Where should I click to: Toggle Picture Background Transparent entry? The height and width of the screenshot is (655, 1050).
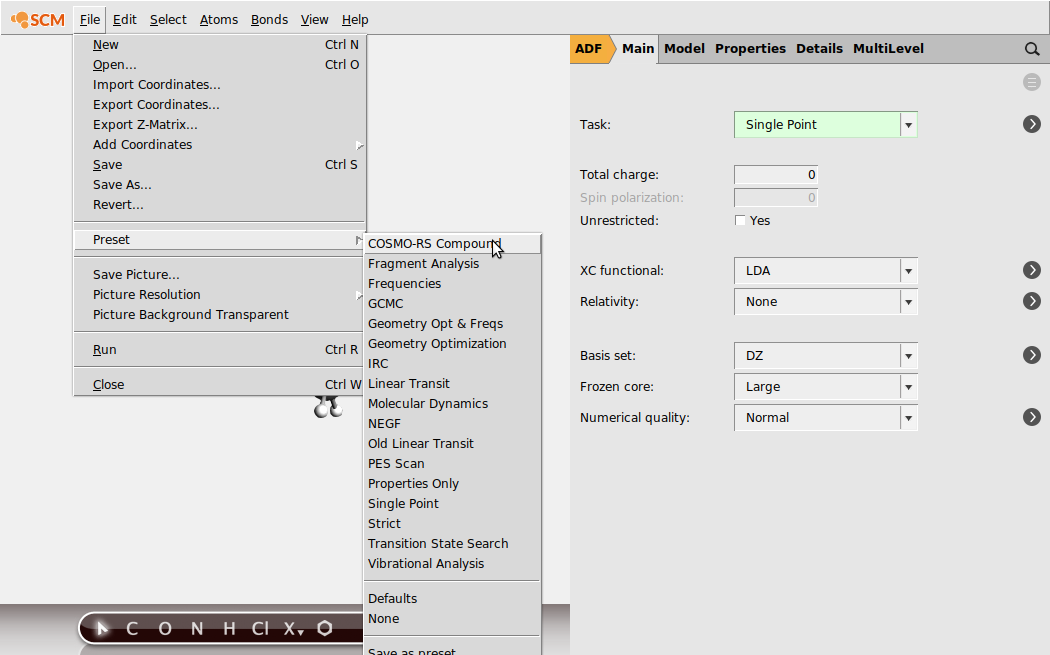point(220,315)
